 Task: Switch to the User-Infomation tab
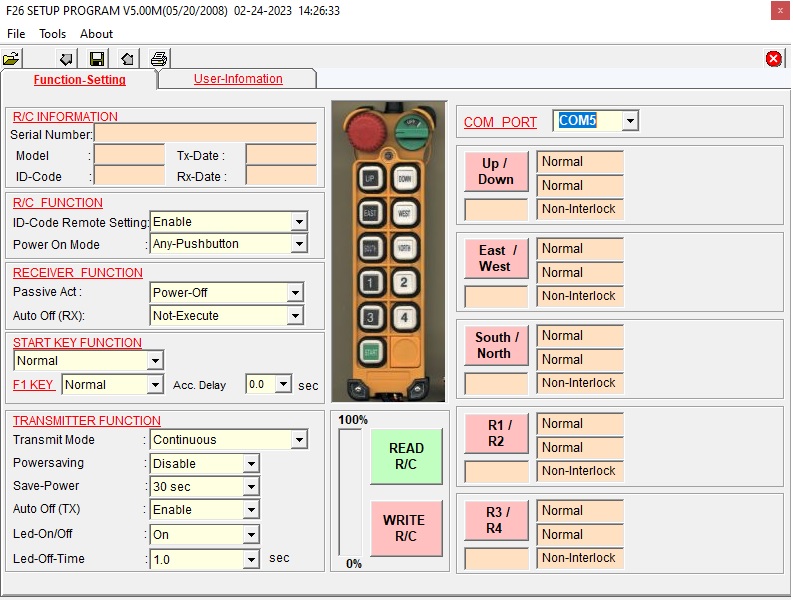coord(238,79)
